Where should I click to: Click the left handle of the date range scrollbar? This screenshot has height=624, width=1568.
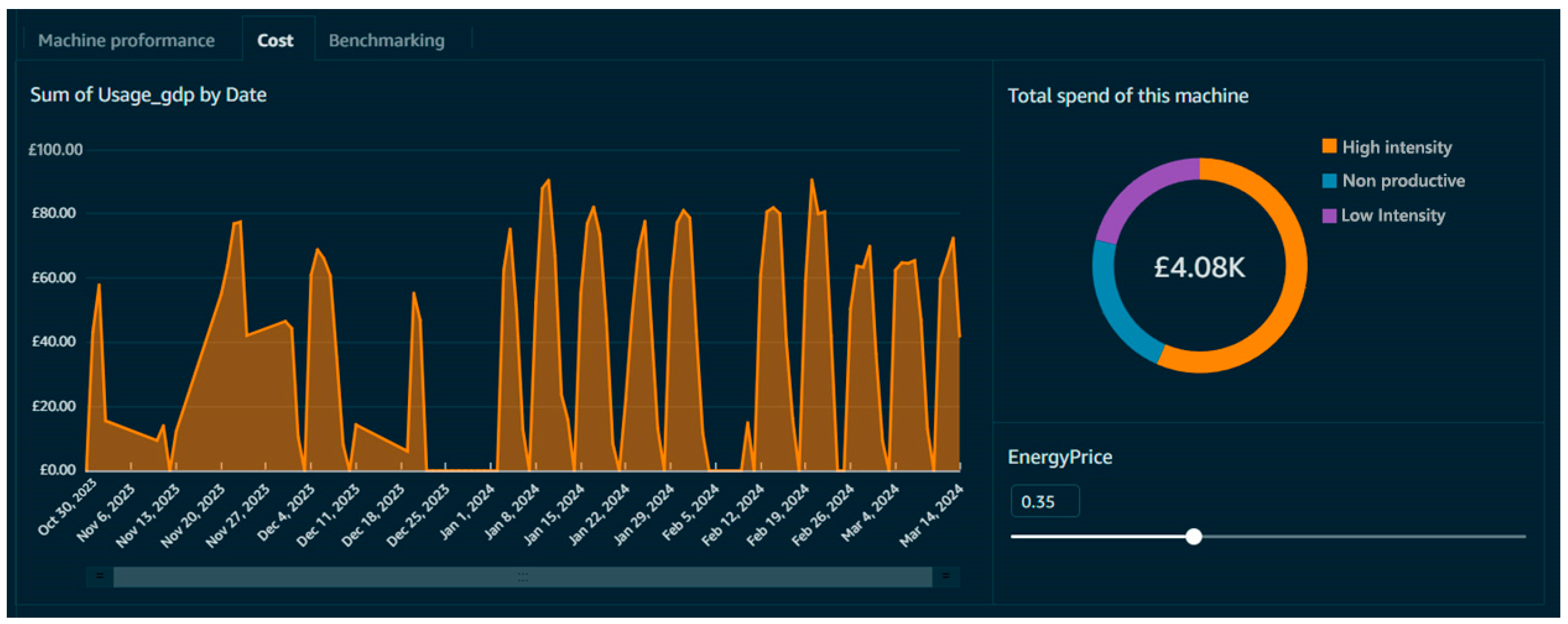[x=100, y=575]
